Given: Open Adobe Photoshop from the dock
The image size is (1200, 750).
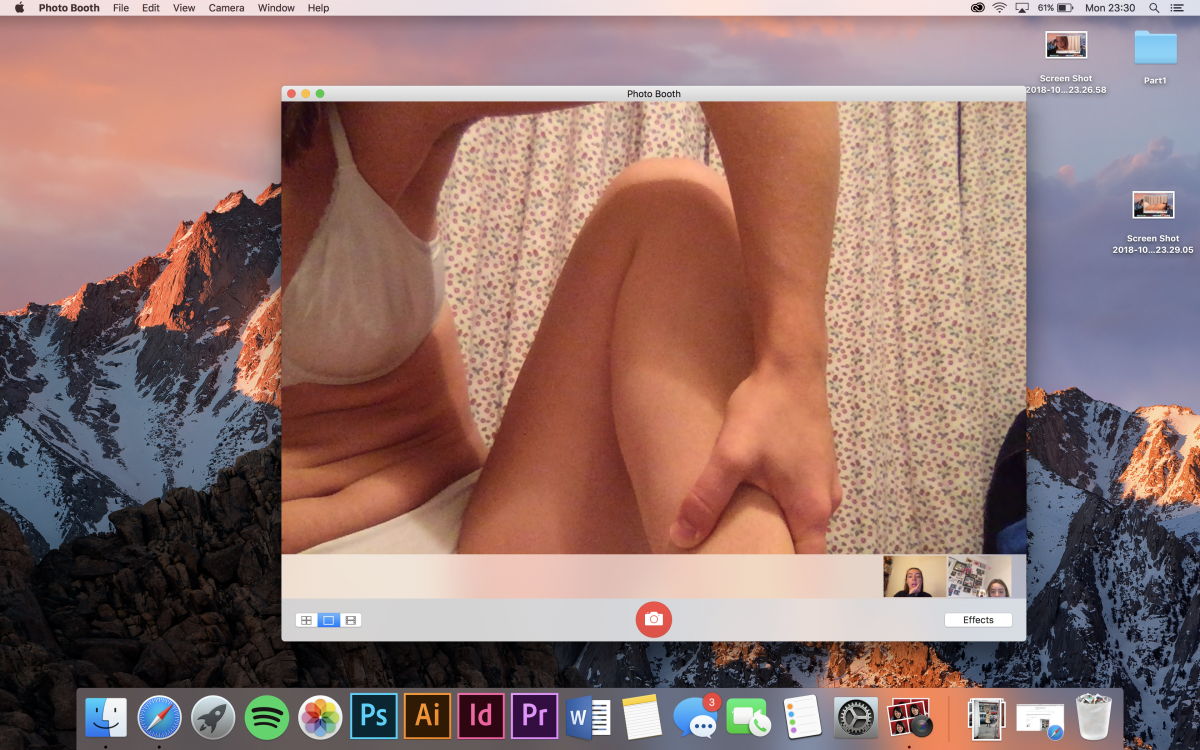Looking at the screenshot, I should click(x=374, y=717).
